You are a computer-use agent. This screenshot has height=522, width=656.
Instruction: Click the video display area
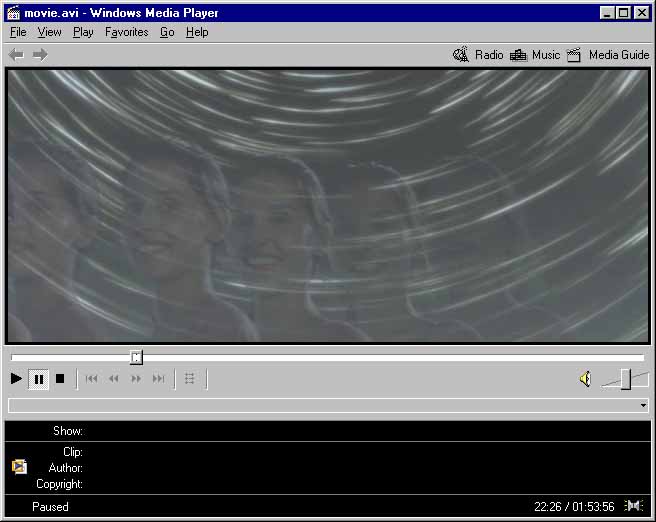click(328, 206)
